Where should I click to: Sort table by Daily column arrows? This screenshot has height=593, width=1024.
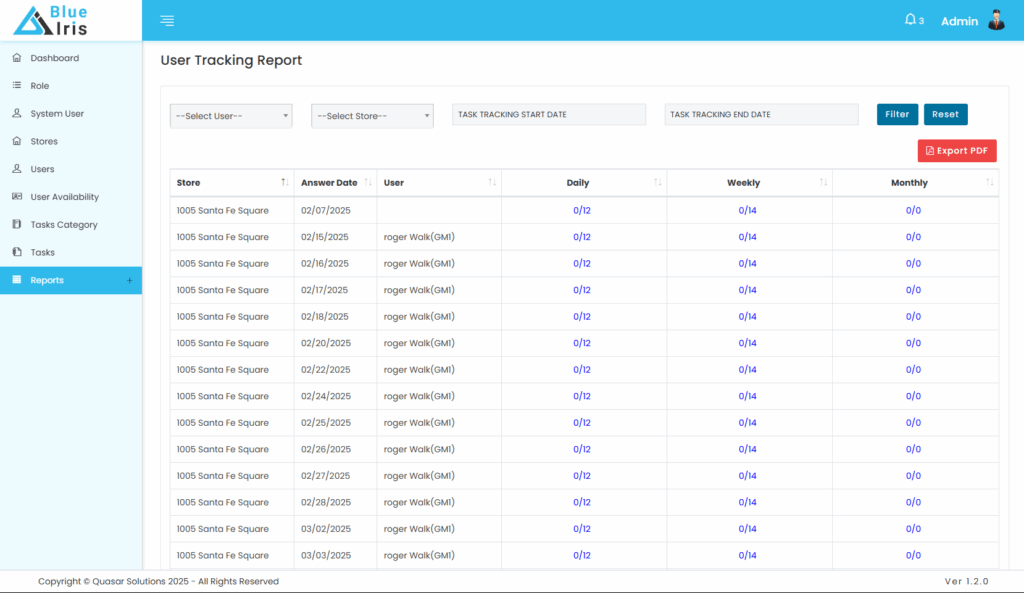(658, 182)
